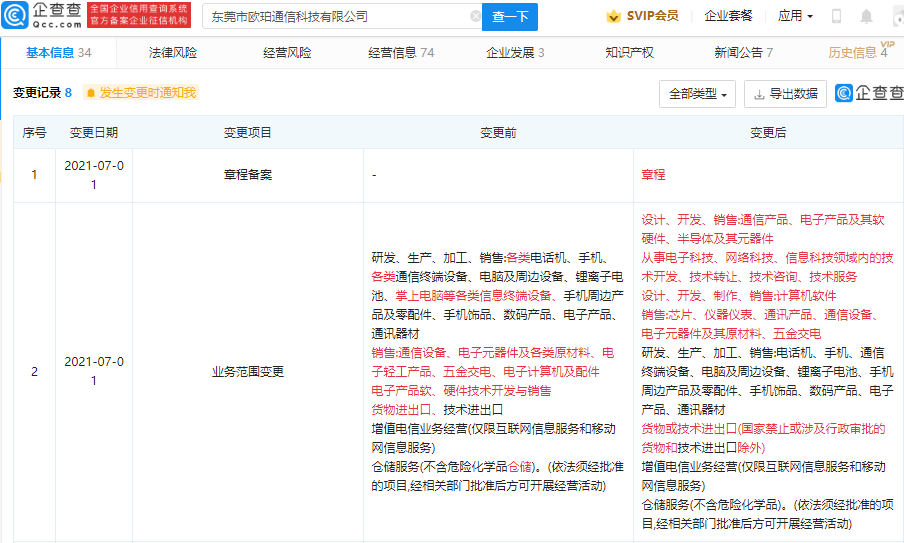The image size is (904, 543).
Task: Open the mobile phone icon in header
Action: 836,16
